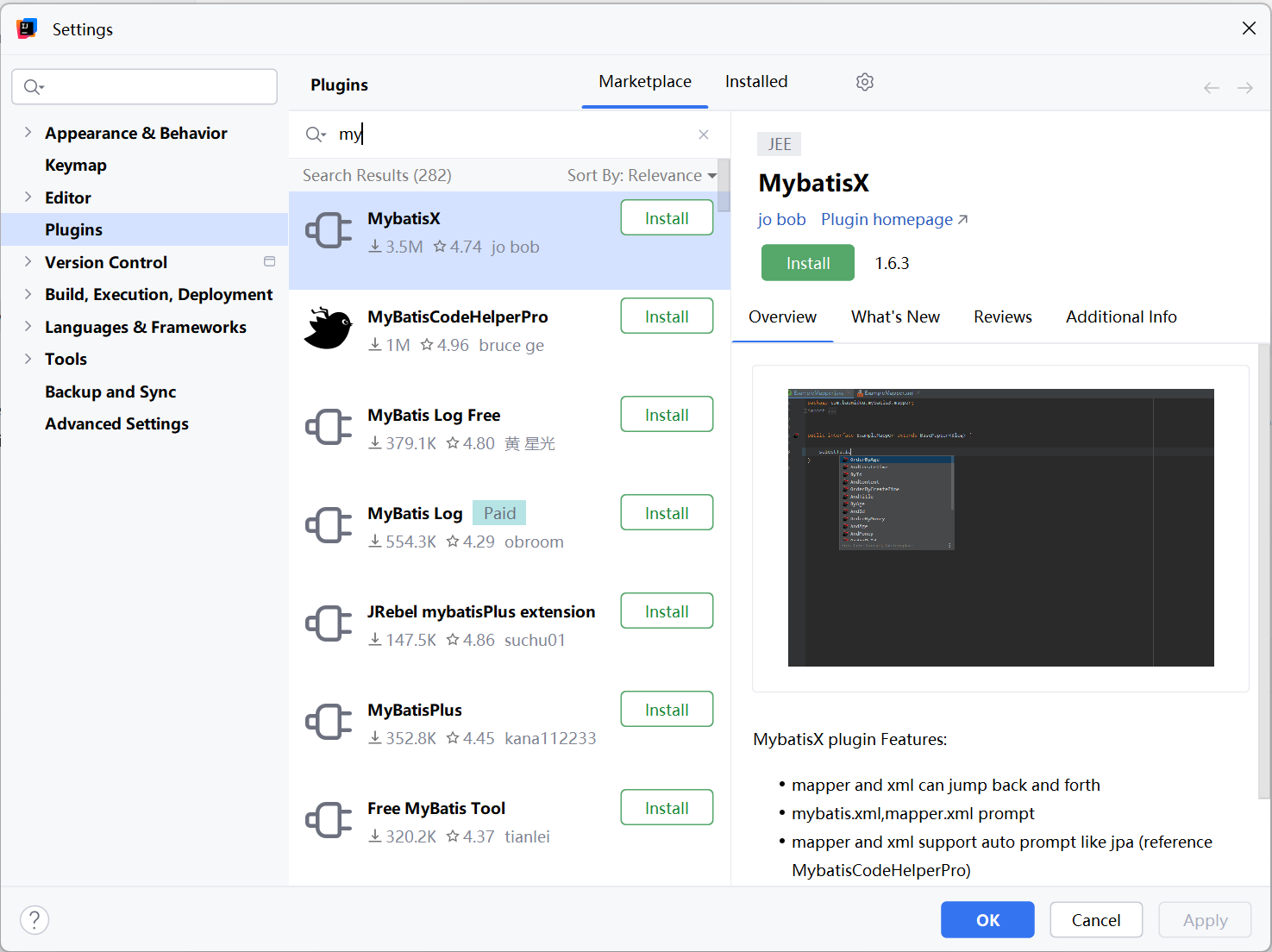This screenshot has width=1272, height=952.
Task: Select Backup and Sync settings
Action: pos(110,391)
